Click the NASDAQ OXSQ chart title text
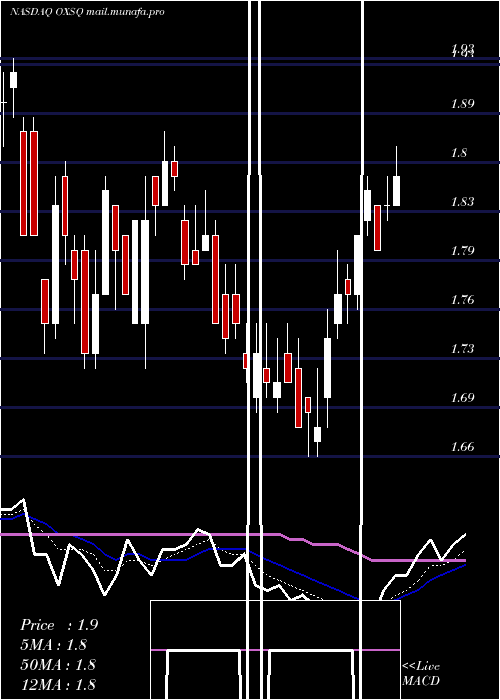This screenshot has width=500, height=700. (x=87, y=12)
